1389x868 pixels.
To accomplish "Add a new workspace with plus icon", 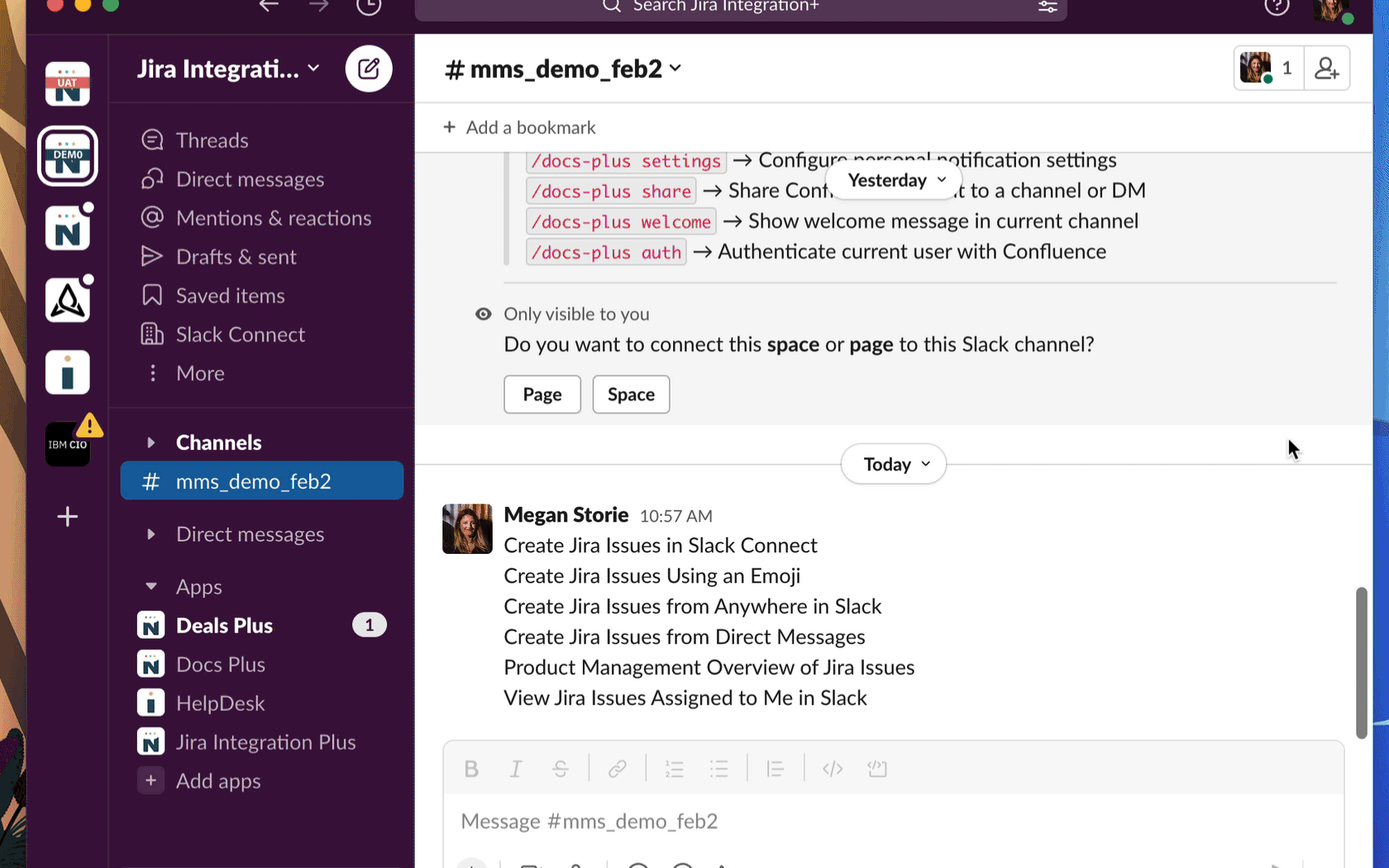I will coord(68,517).
